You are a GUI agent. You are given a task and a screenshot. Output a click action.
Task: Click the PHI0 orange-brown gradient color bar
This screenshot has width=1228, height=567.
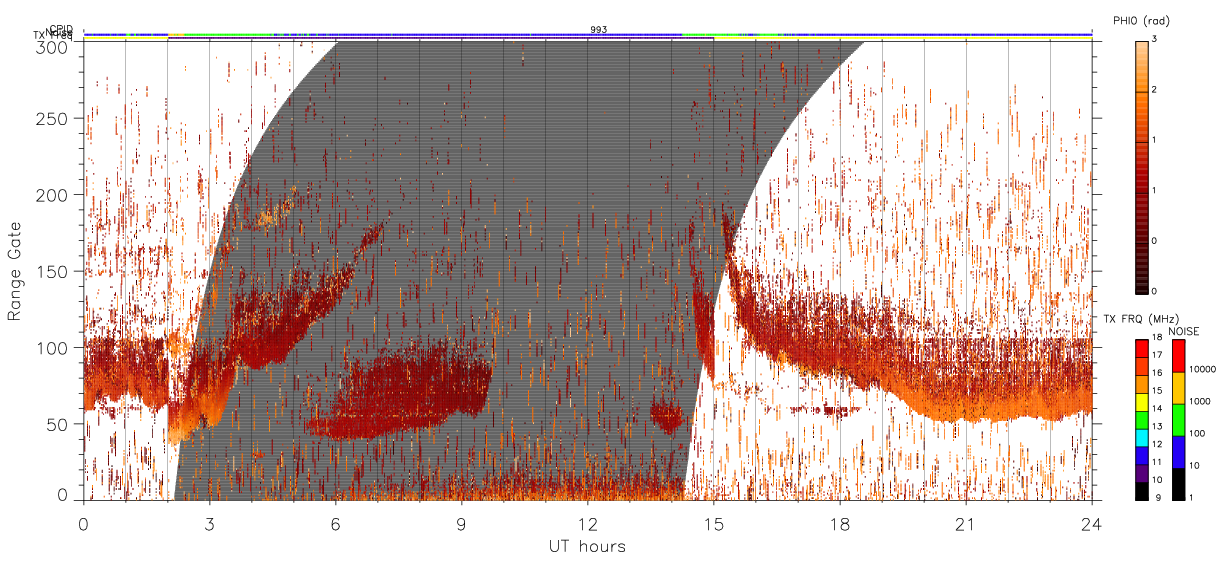(x=1142, y=166)
